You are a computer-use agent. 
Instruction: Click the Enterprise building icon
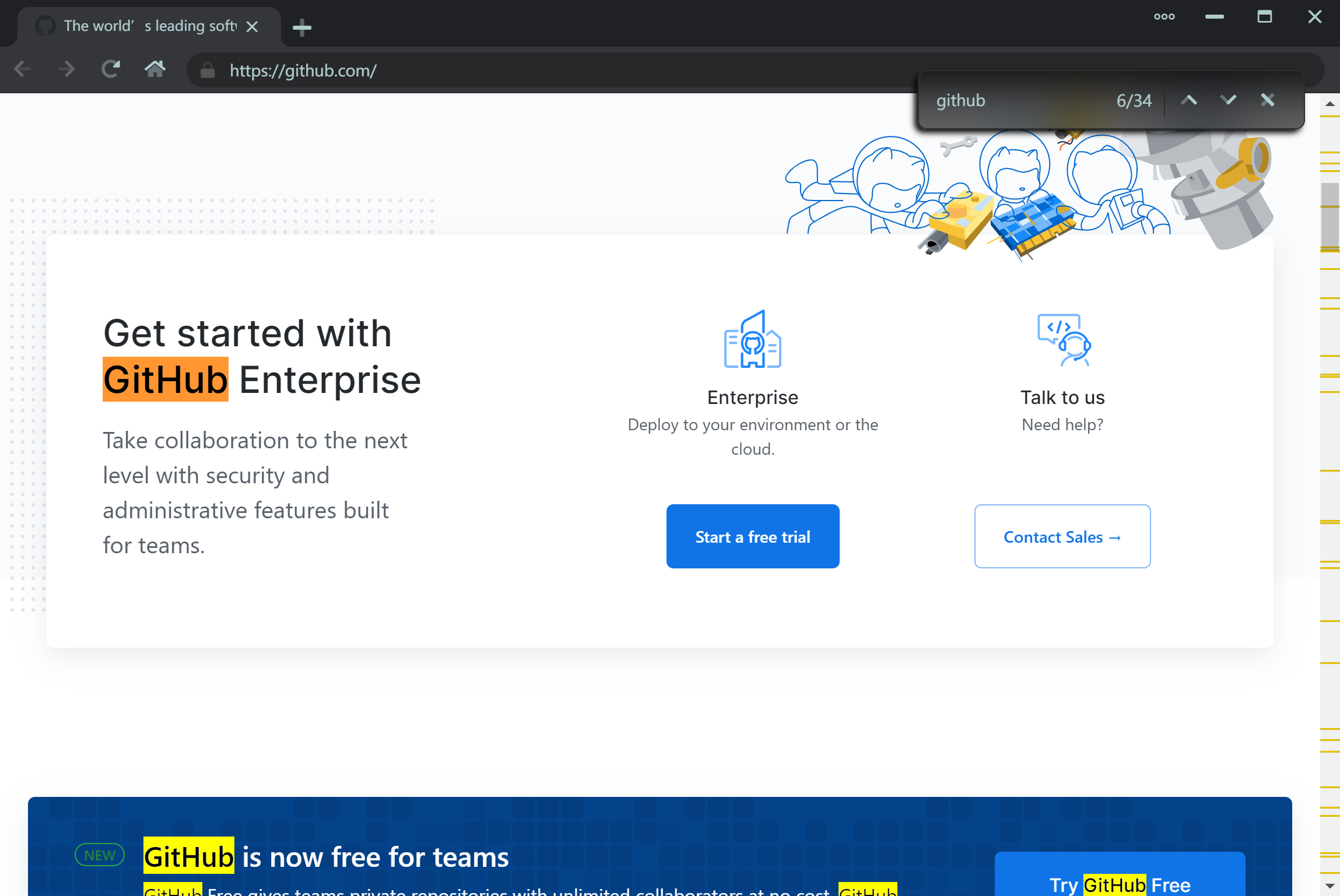click(752, 339)
